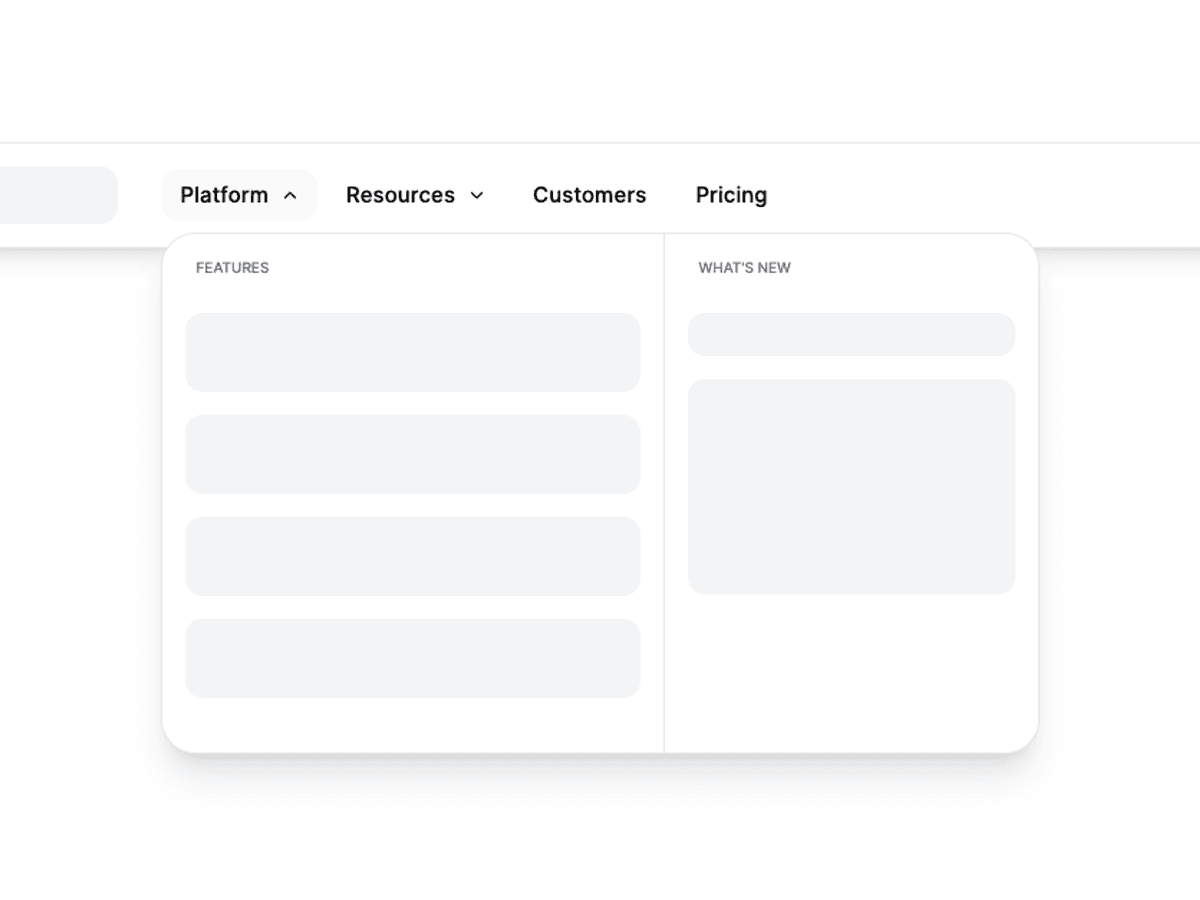The width and height of the screenshot is (1200, 900).
Task: Click the empty navbar area right of Pricing
Action: [x=980, y=195]
